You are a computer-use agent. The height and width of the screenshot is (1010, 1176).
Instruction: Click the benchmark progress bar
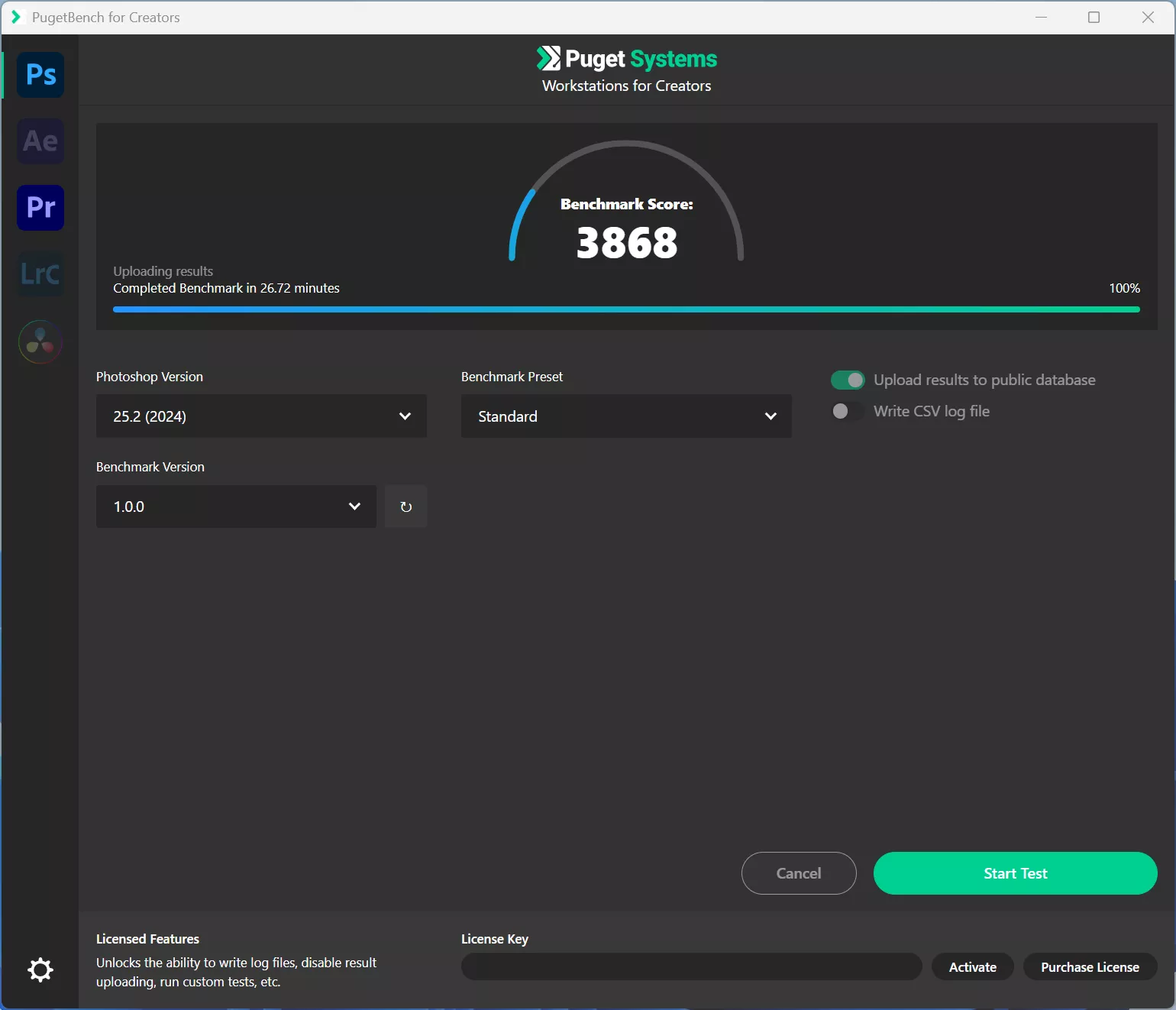626,309
